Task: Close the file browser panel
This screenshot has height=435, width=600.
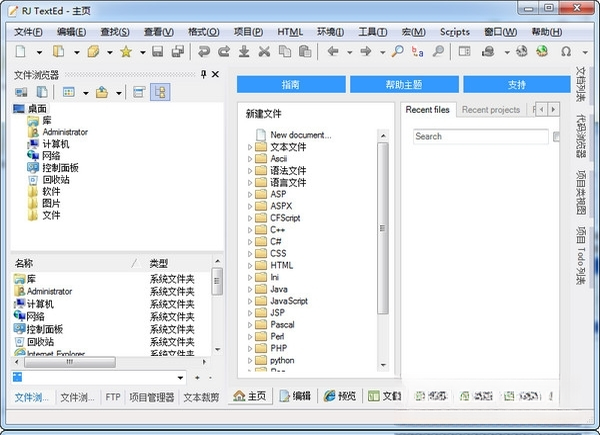Action: click(x=215, y=74)
